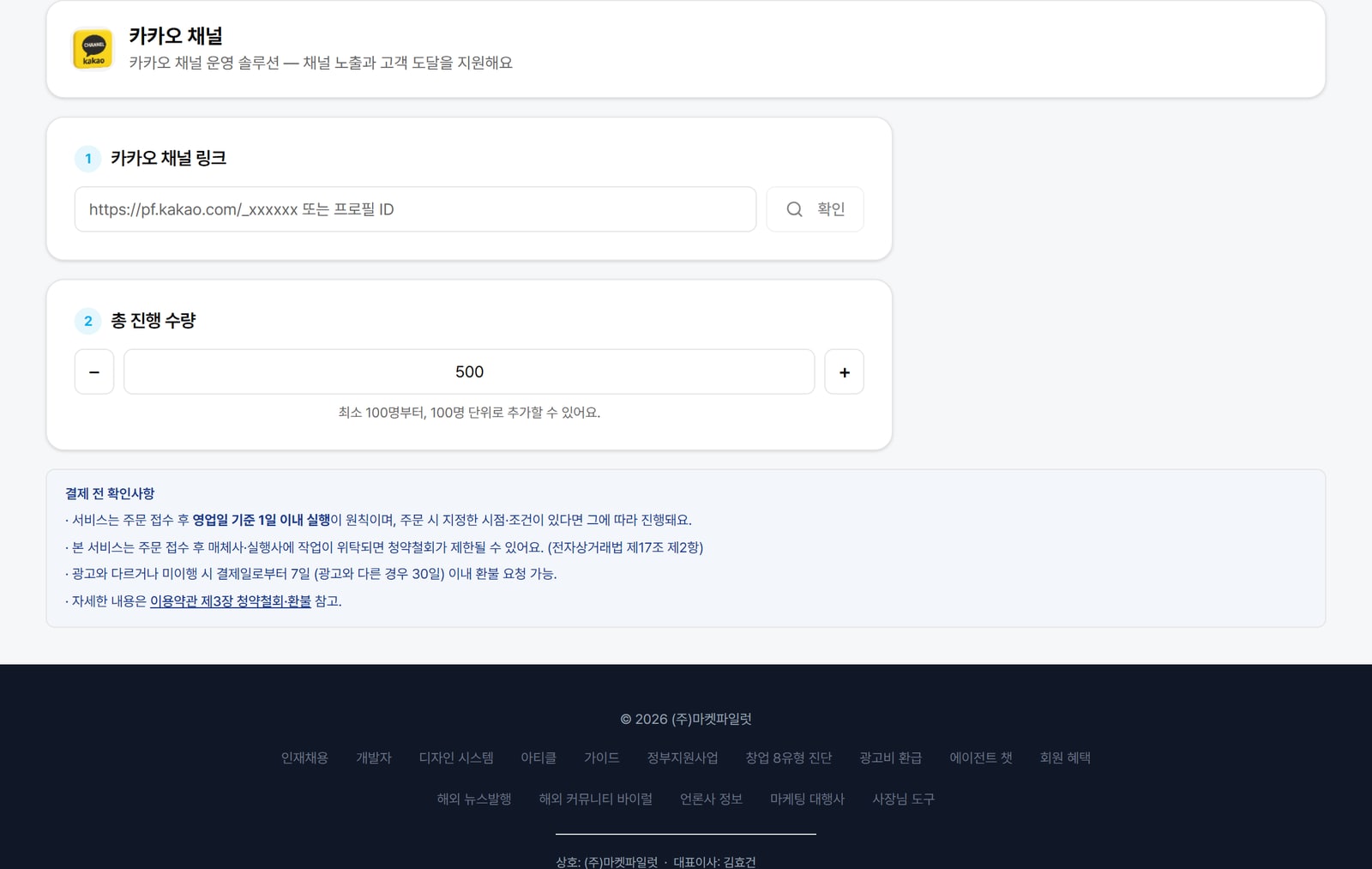The image size is (1372, 869).
Task: Click the 카카오 채널 링크 section heading
Action: (x=169, y=158)
